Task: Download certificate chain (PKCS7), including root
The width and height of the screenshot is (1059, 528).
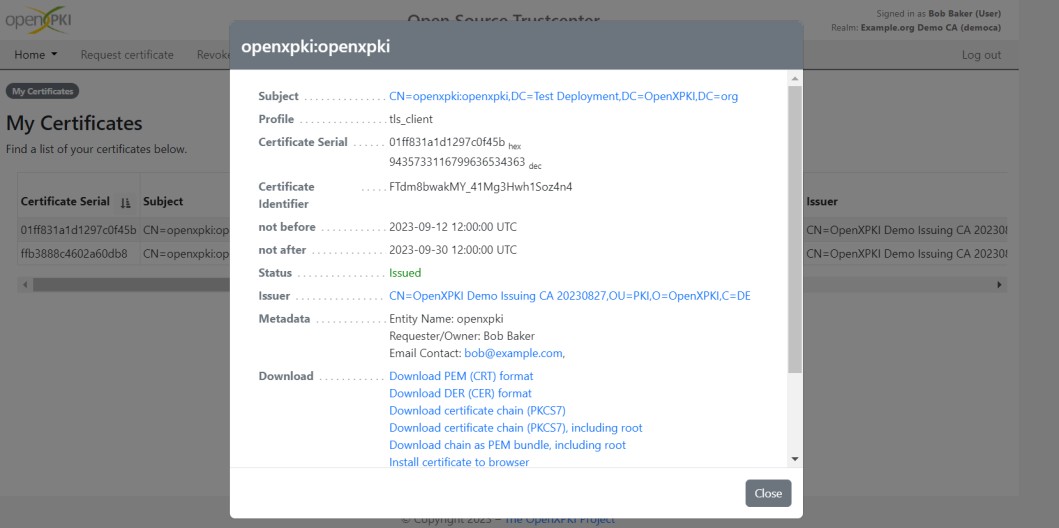Action: 516,427
